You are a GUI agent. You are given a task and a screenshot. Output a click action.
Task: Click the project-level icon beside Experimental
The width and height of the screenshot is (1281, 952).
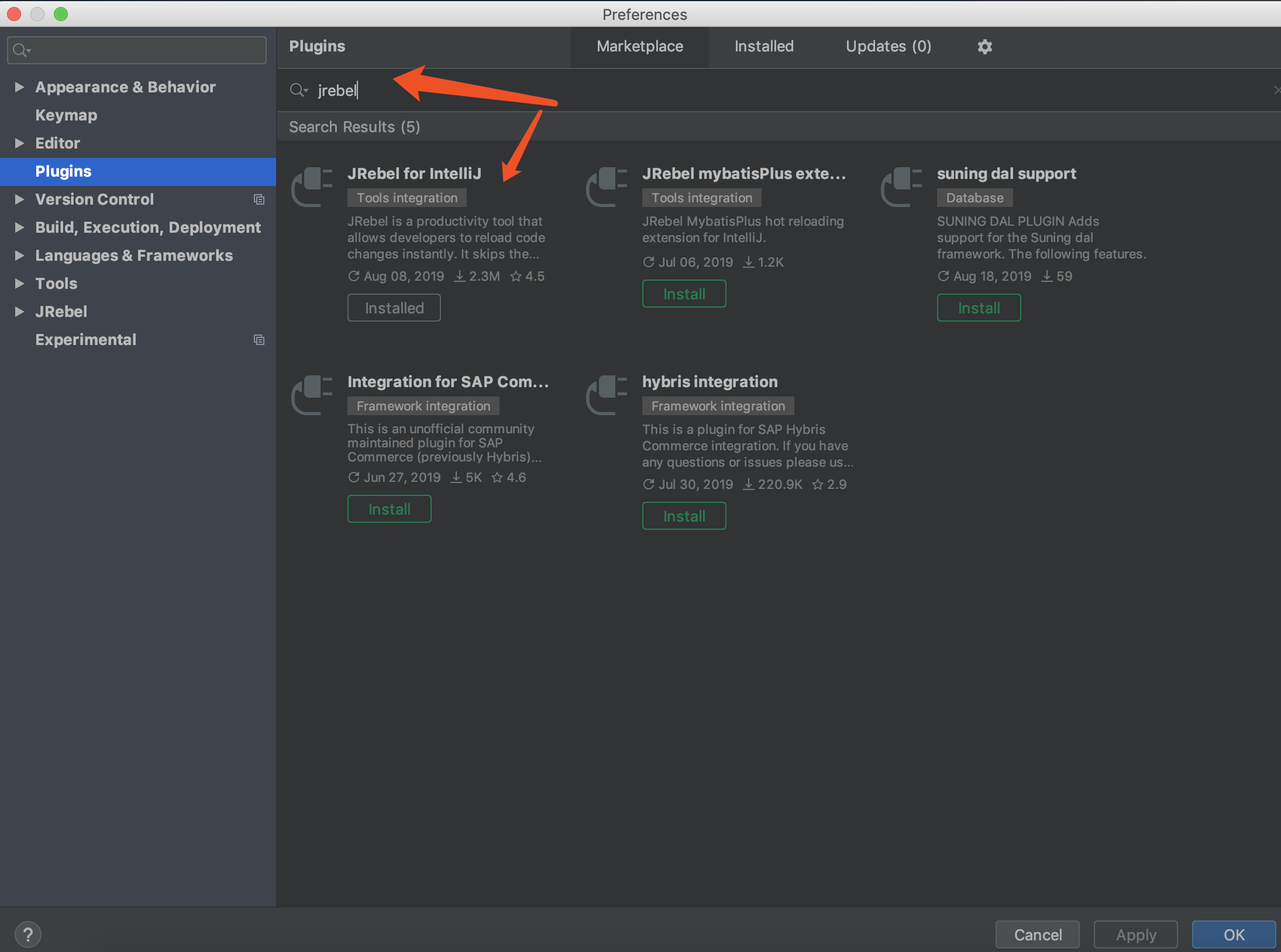pyautogui.click(x=259, y=340)
